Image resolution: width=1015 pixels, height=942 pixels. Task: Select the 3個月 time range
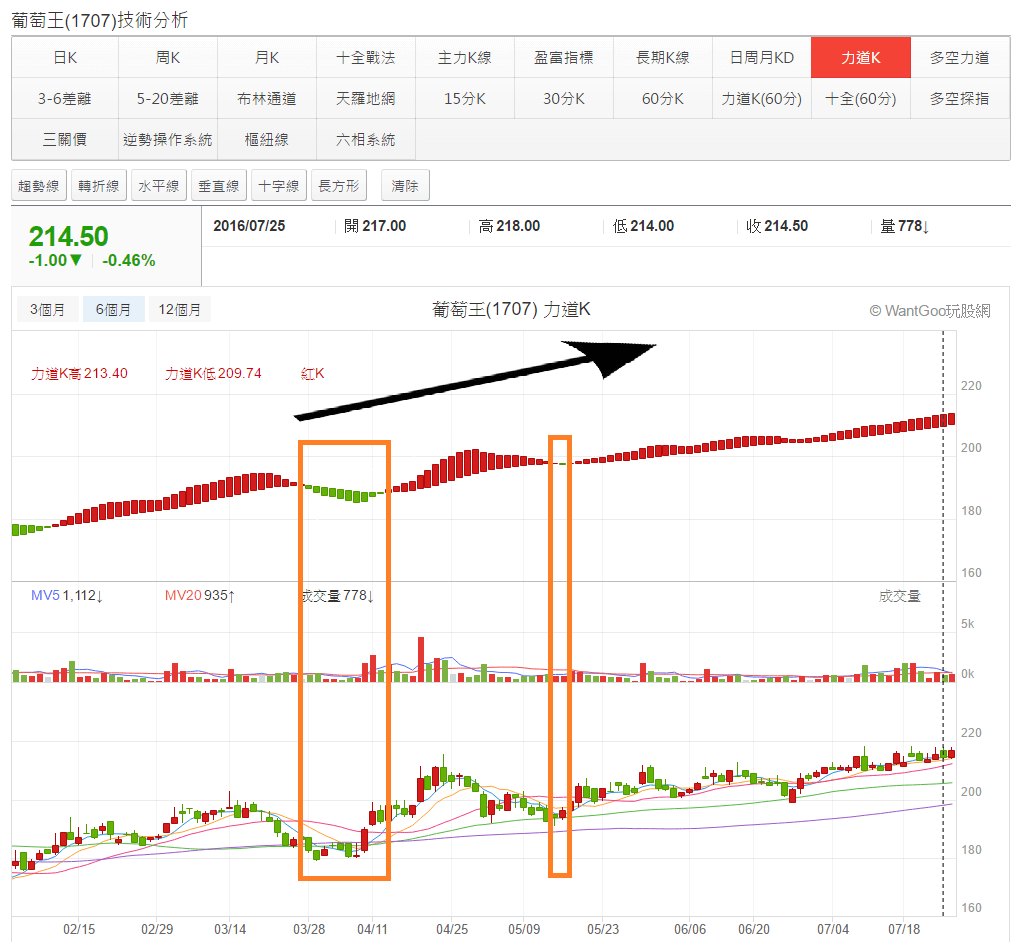click(47, 309)
